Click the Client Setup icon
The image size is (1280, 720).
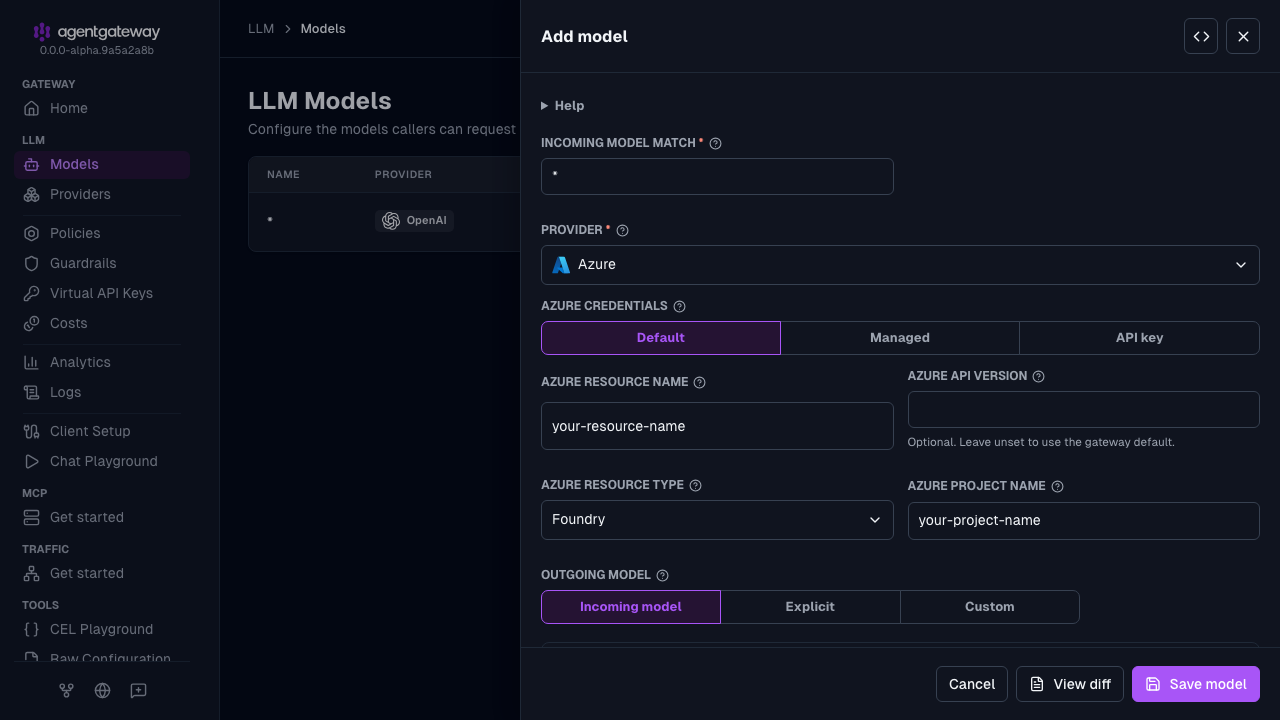(x=32, y=431)
